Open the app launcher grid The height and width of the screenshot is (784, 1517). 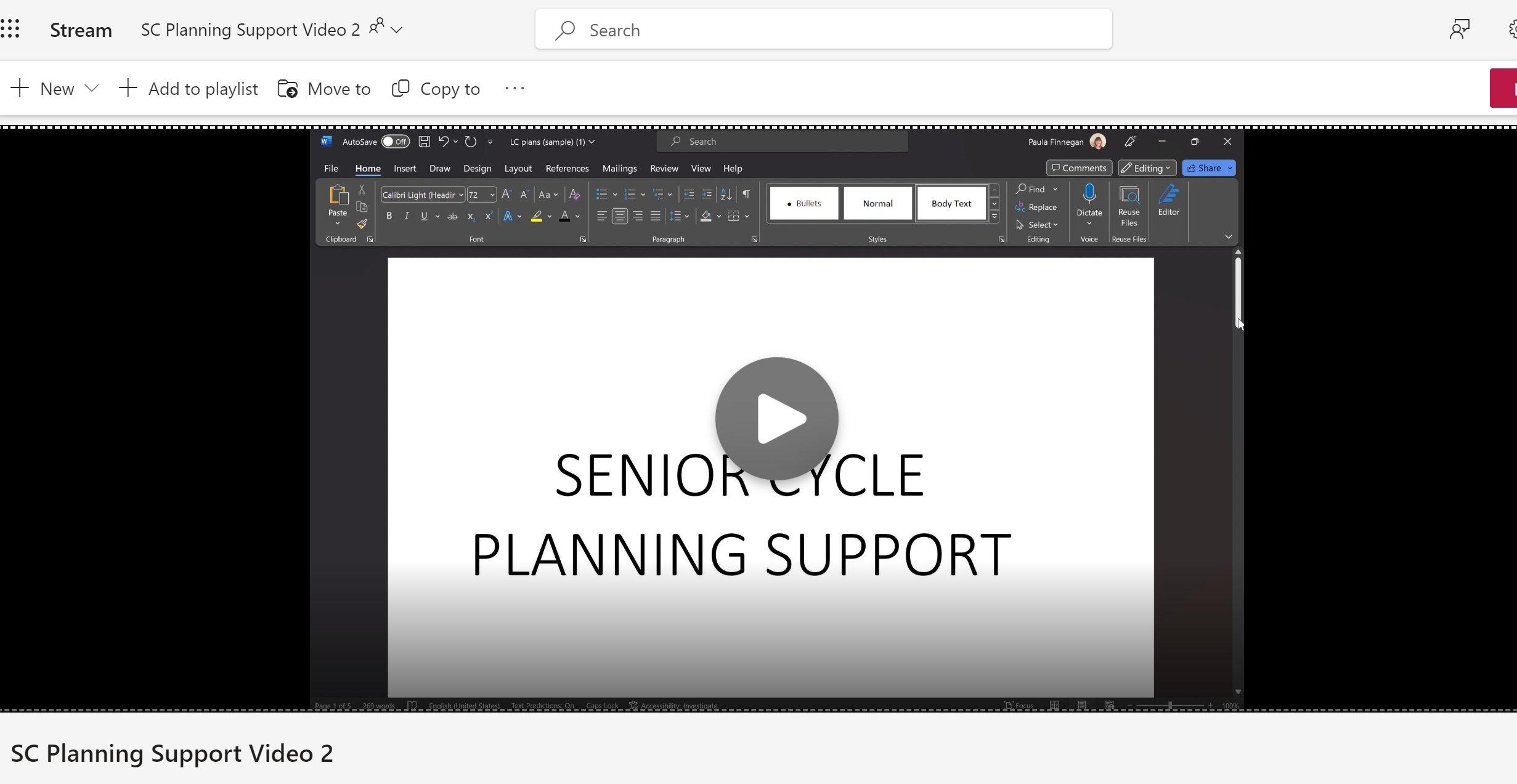tap(10, 29)
